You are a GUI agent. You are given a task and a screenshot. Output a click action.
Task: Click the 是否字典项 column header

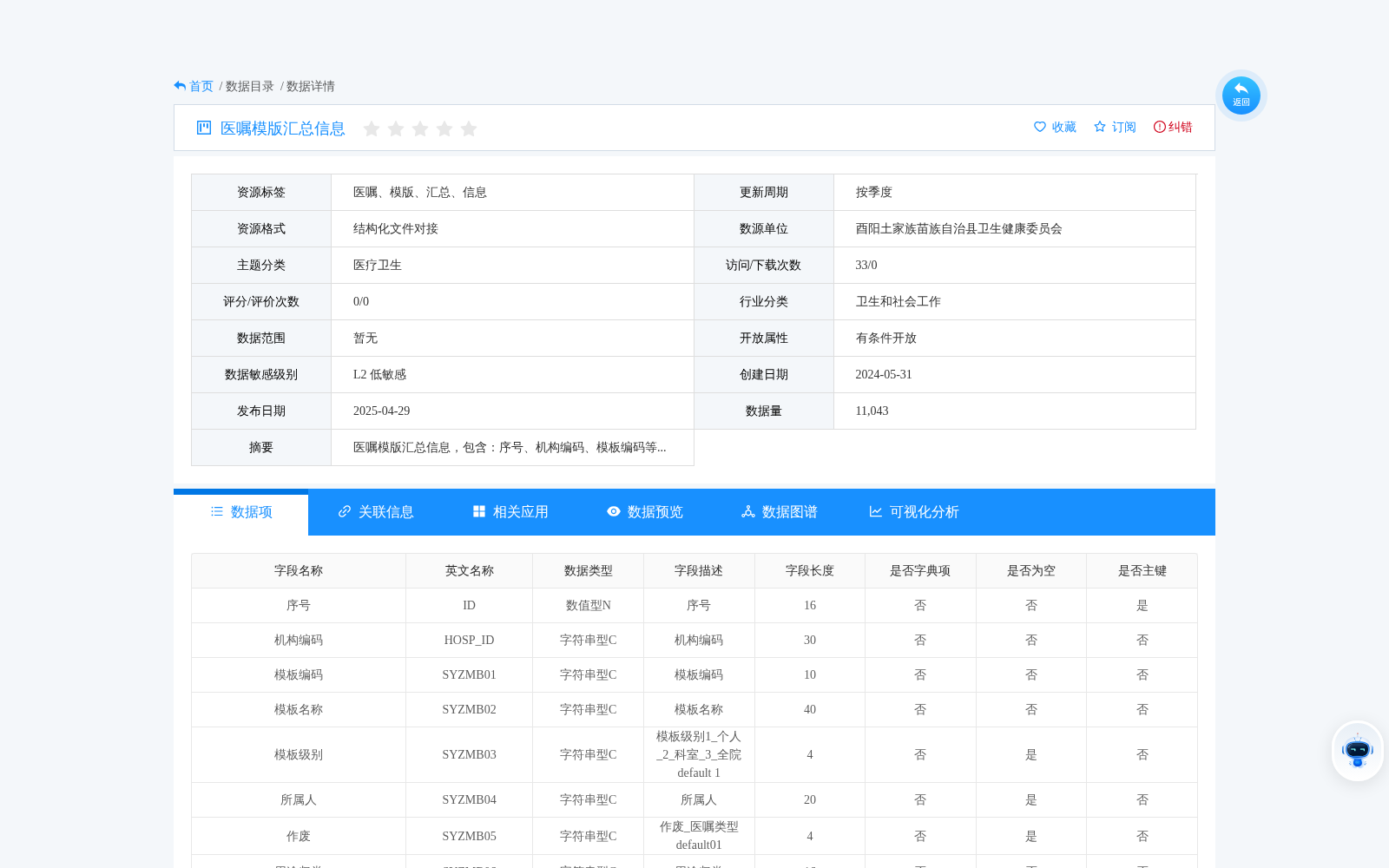[920, 570]
